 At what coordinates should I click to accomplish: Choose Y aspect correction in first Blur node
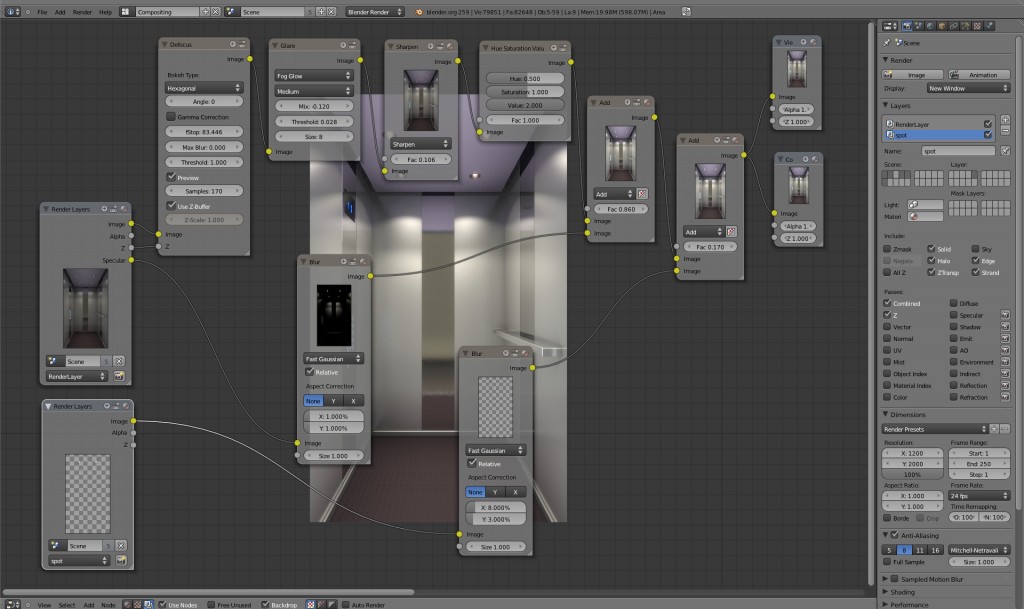[x=333, y=401]
